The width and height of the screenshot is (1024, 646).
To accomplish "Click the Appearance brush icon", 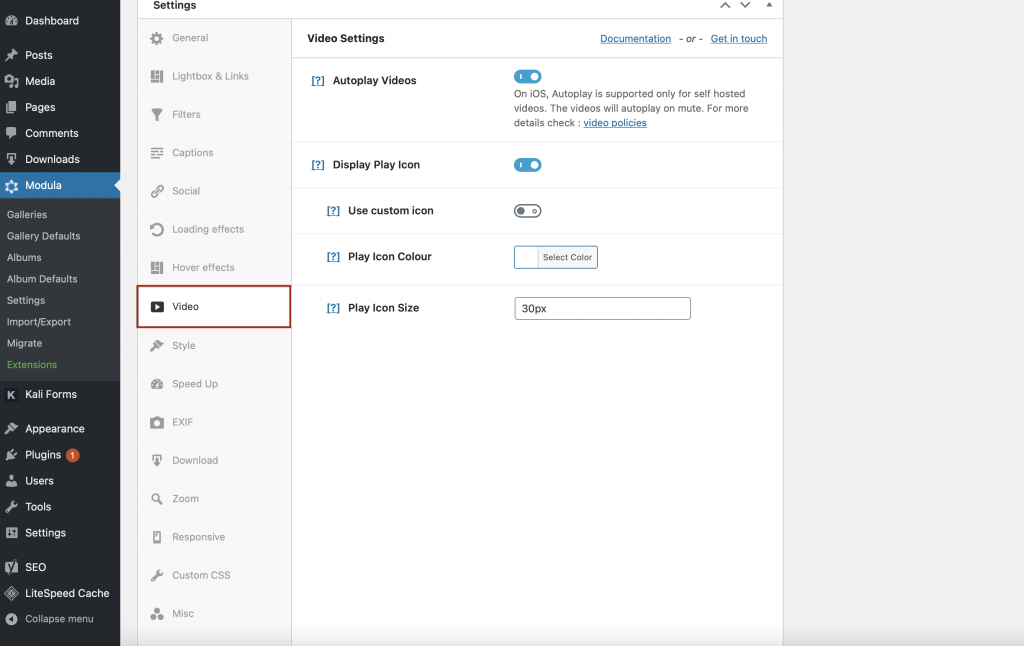I will (x=11, y=428).
